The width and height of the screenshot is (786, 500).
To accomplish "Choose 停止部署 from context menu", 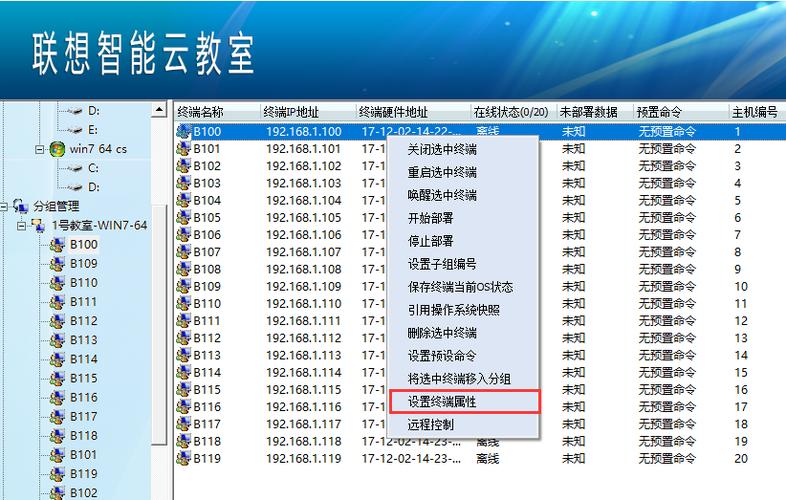I will tap(464, 241).
